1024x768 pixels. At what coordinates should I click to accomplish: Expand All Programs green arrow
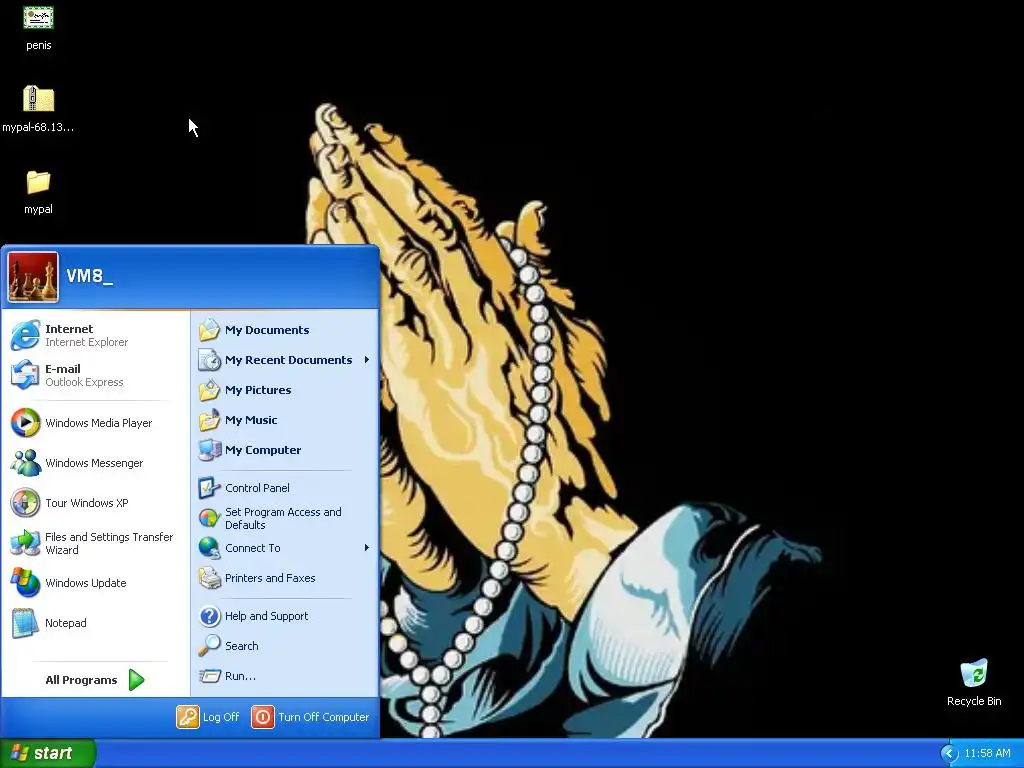coord(136,680)
